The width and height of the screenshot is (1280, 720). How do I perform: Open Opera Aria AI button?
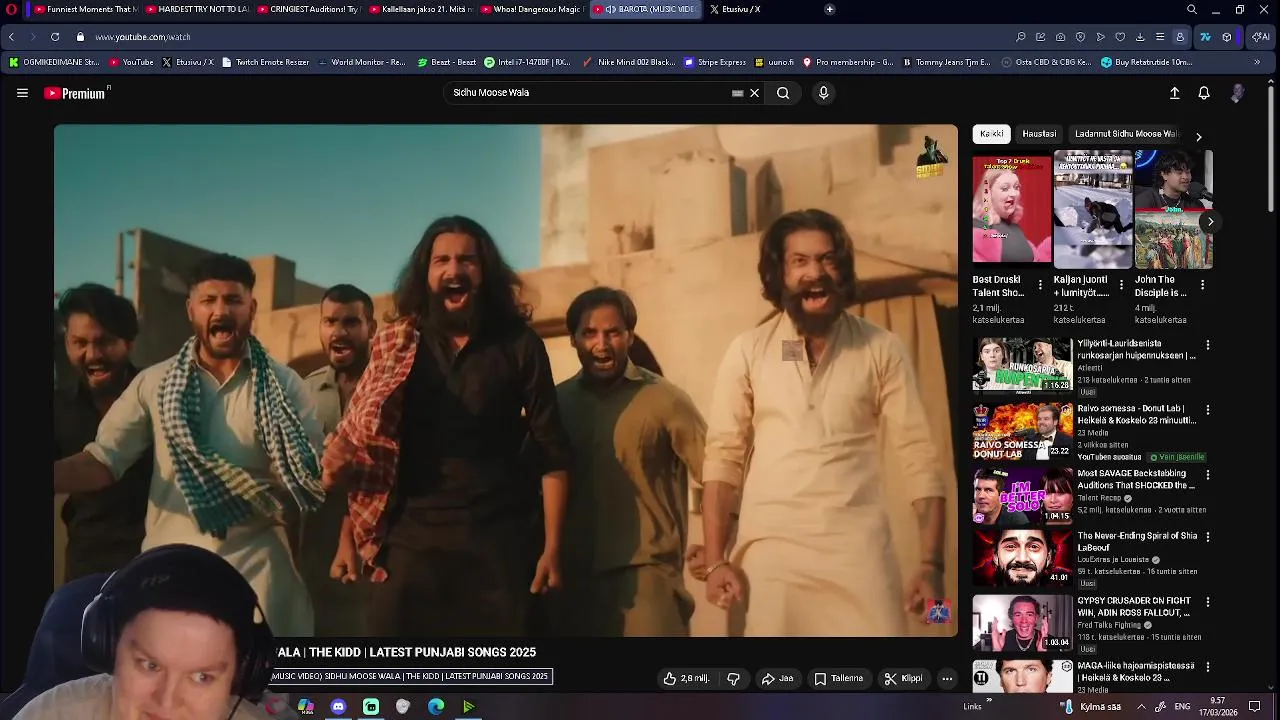pos(1260,37)
